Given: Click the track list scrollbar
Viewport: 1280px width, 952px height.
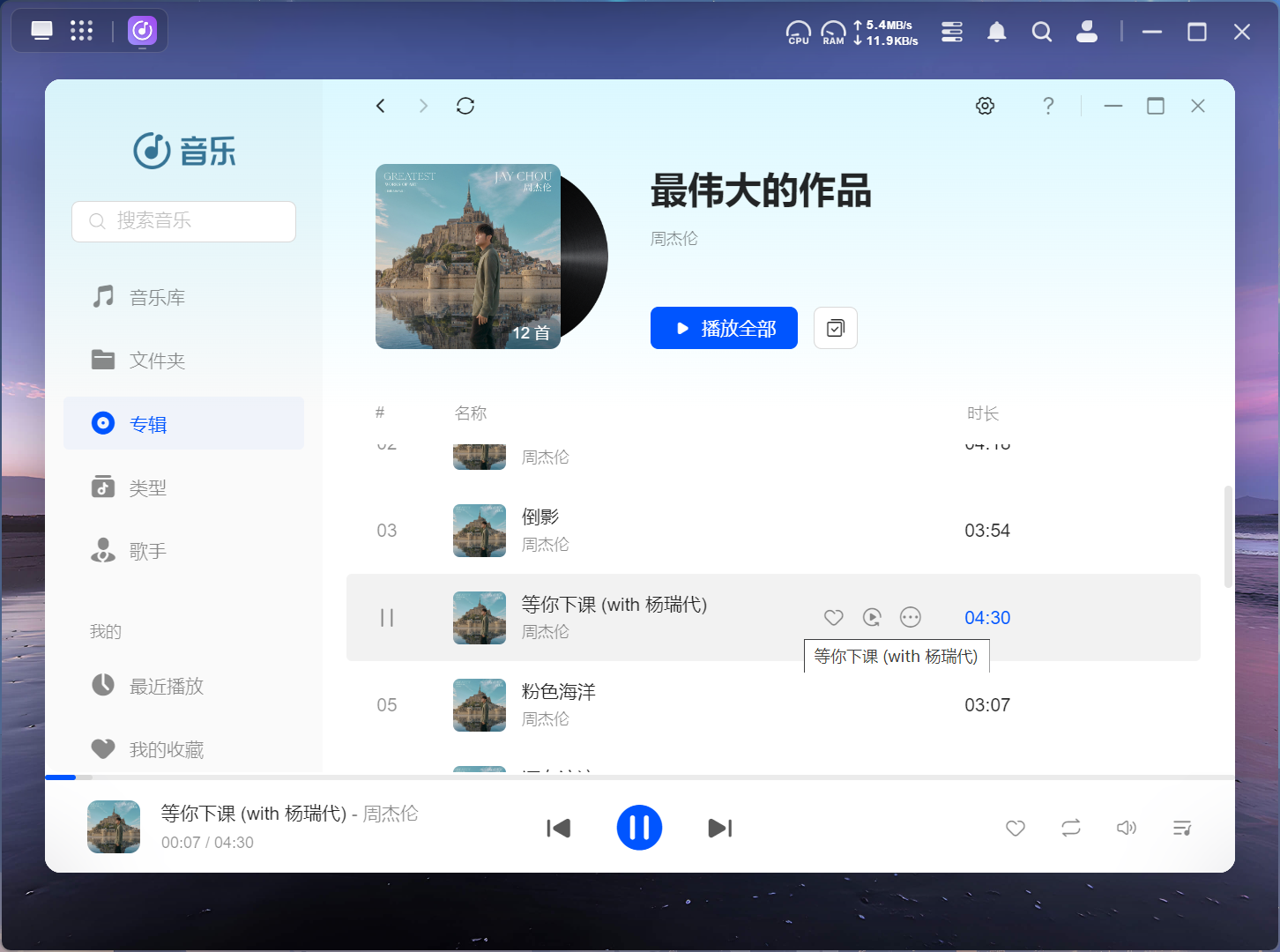Looking at the screenshot, I should pyautogui.click(x=1228, y=536).
